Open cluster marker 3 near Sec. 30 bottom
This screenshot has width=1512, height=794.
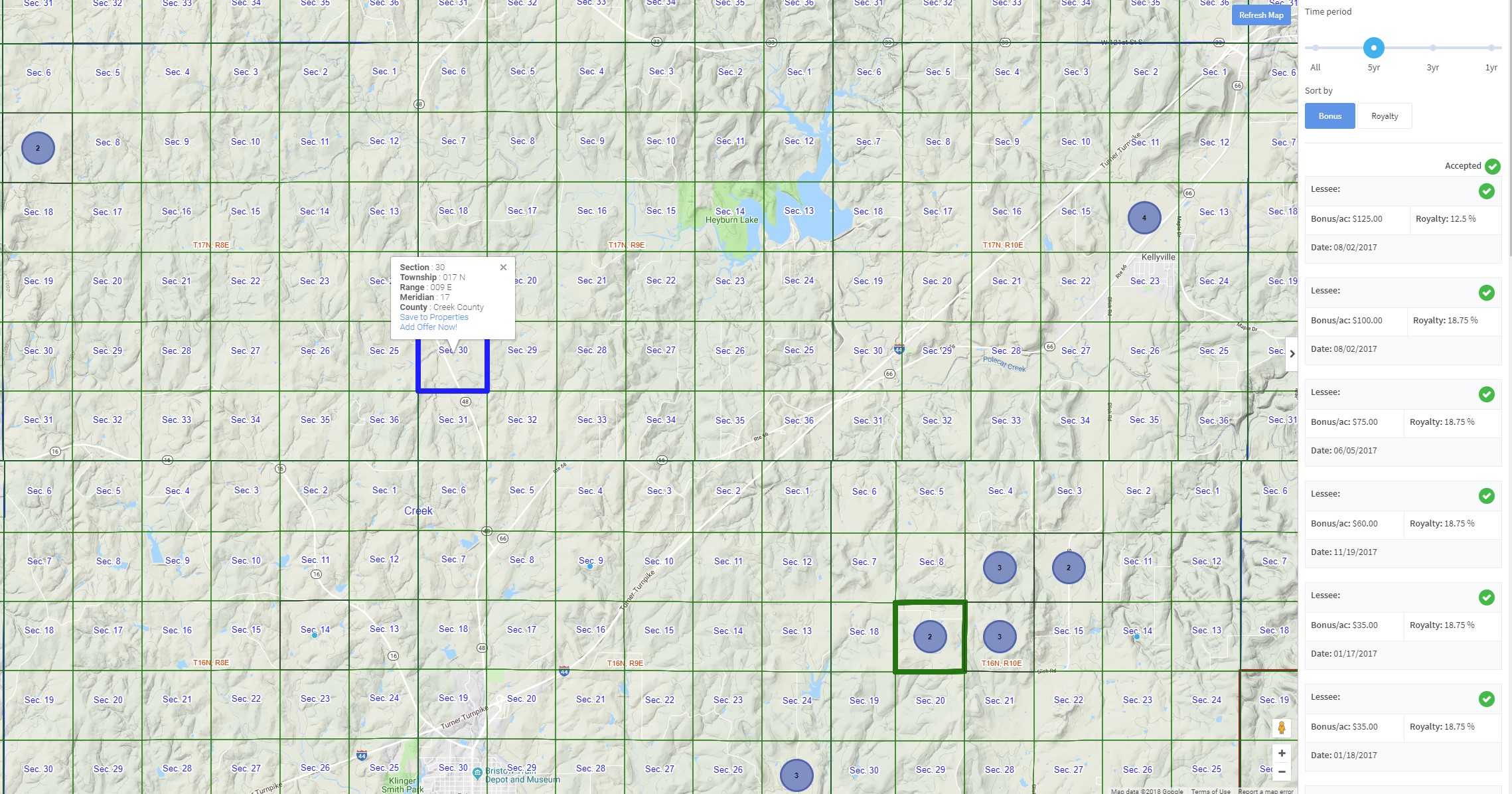click(x=796, y=775)
